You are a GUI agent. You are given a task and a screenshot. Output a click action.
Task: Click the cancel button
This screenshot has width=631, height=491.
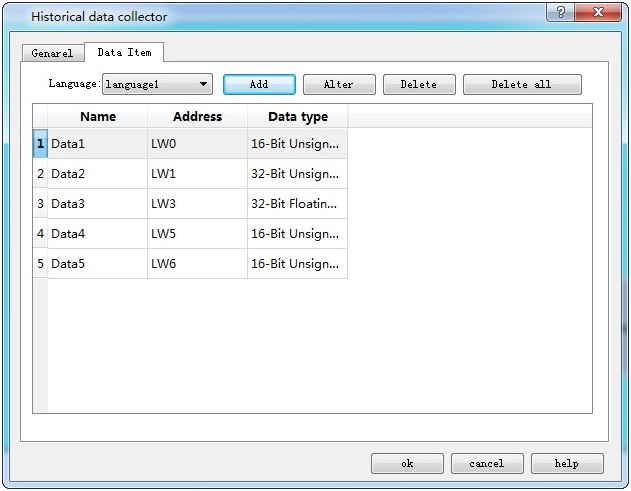click(x=487, y=463)
